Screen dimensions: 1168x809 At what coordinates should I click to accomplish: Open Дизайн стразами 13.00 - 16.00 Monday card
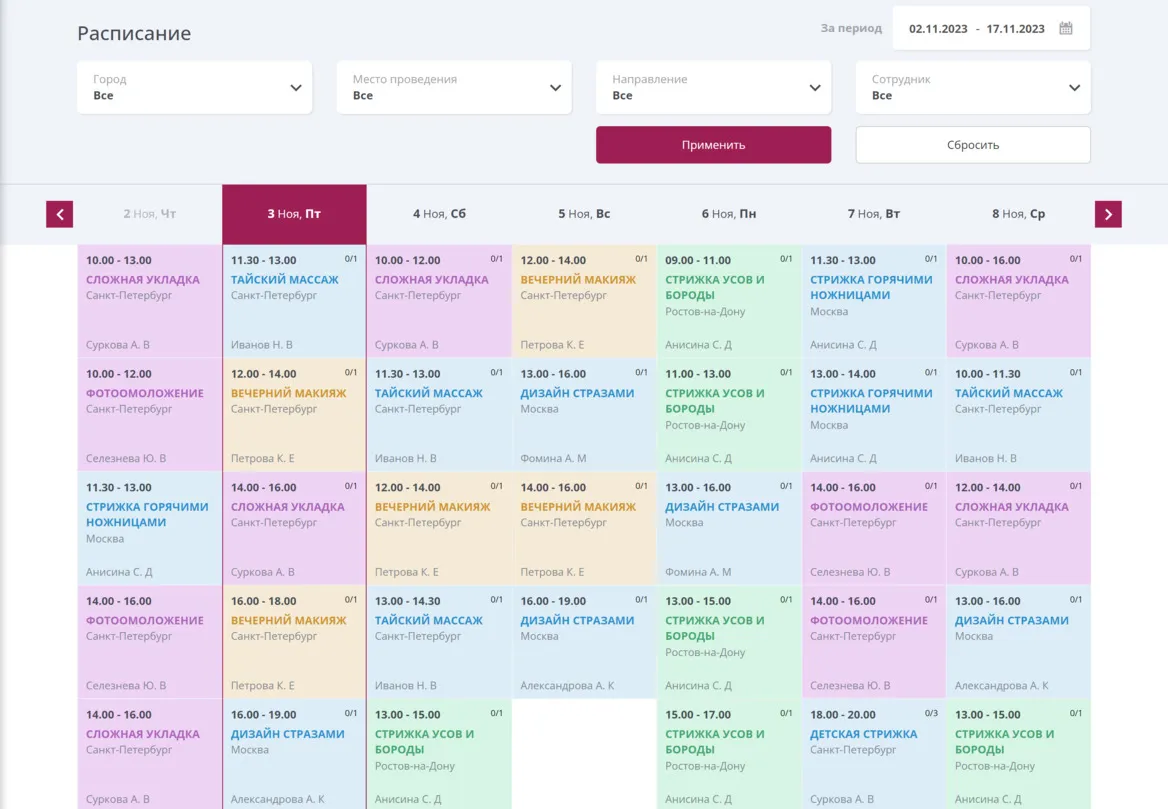[x=729, y=529]
